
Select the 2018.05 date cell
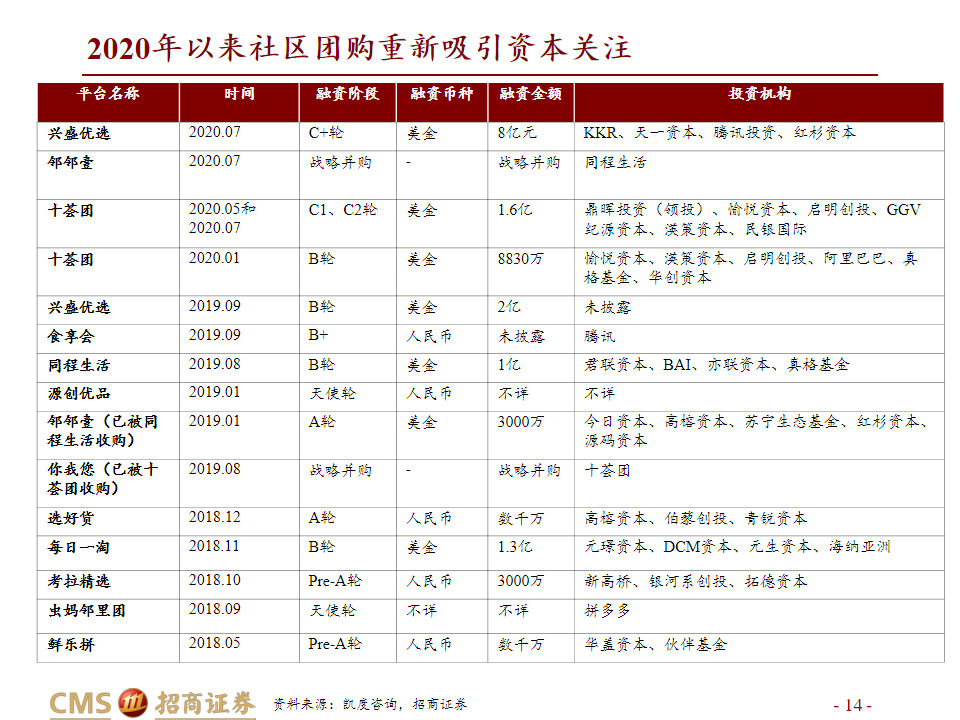click(214, 643)
